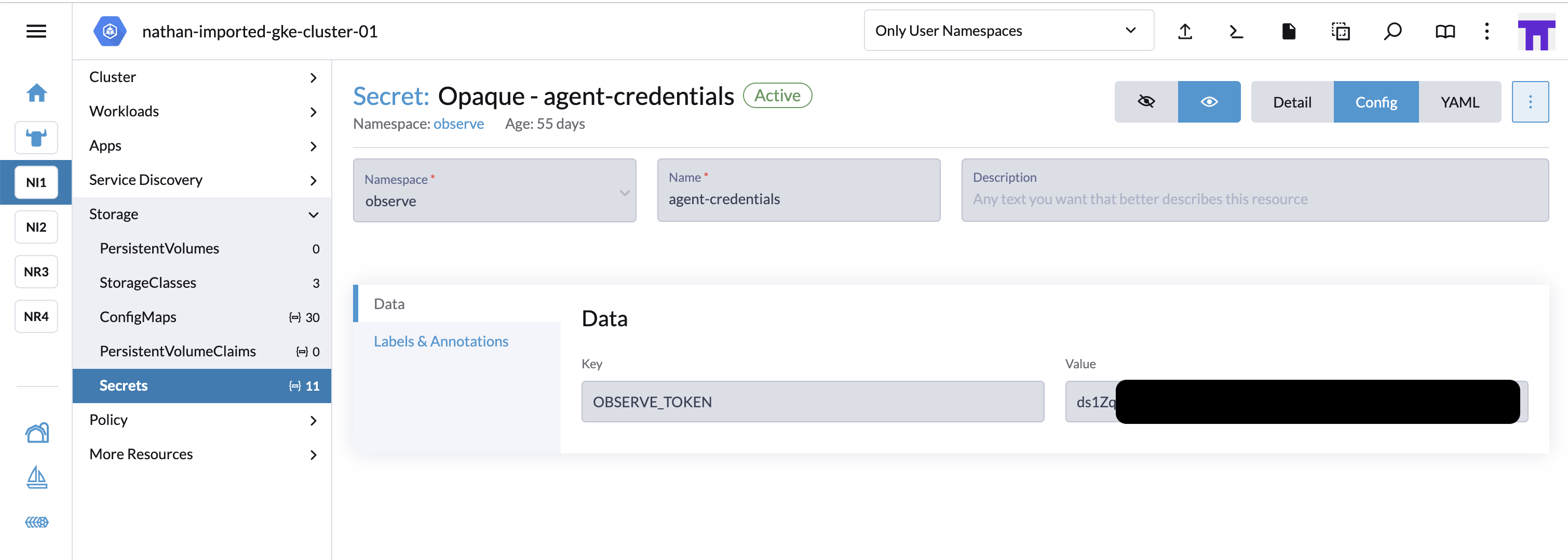Image resolution: width=1568 pixels, height=560 pixels.
Task: Open the hamburger navigation menu
Action: coord(36,31)
